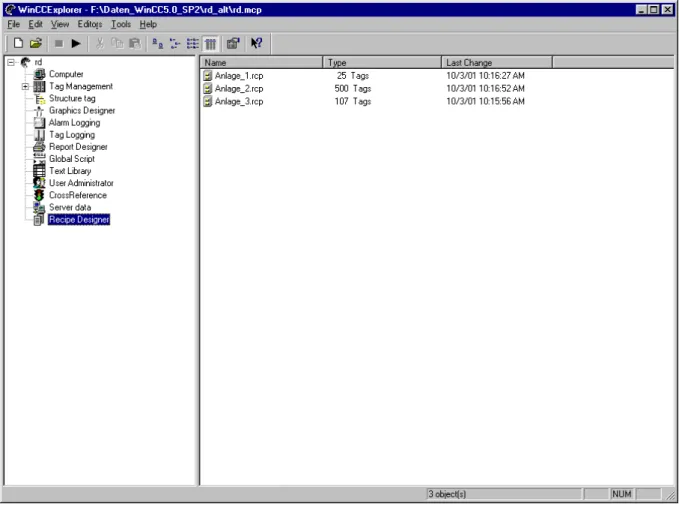This screenshot has width=679, height=507.
Task: Select Report Designer in the tree
Action: (x=78, y=147)
